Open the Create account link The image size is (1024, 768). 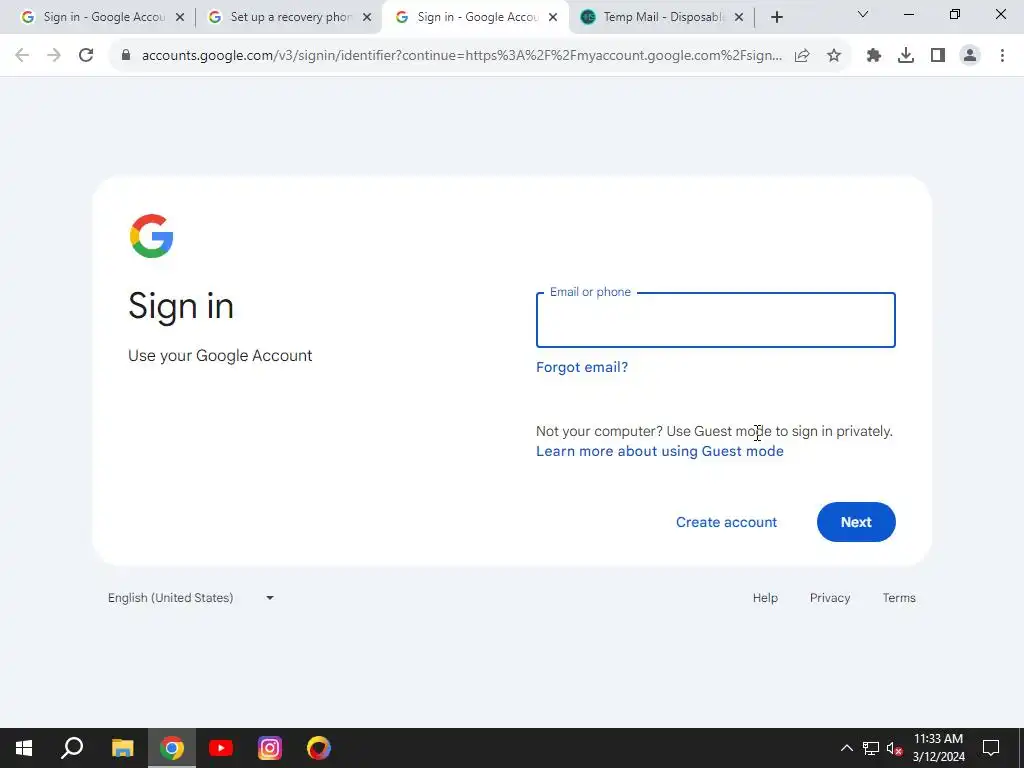pyautogui.click(x=726, y=522)
